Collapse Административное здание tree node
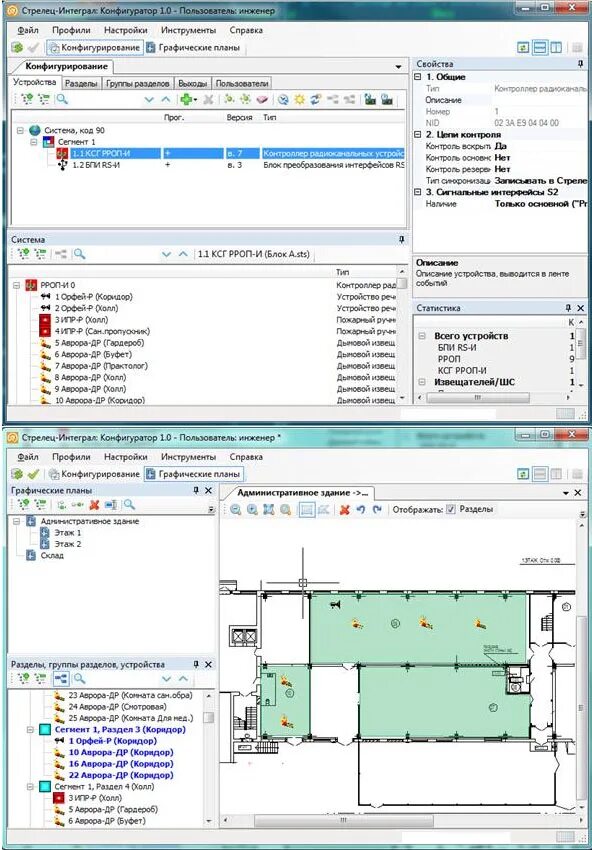The image size is (592, 850). click(16, 521)
